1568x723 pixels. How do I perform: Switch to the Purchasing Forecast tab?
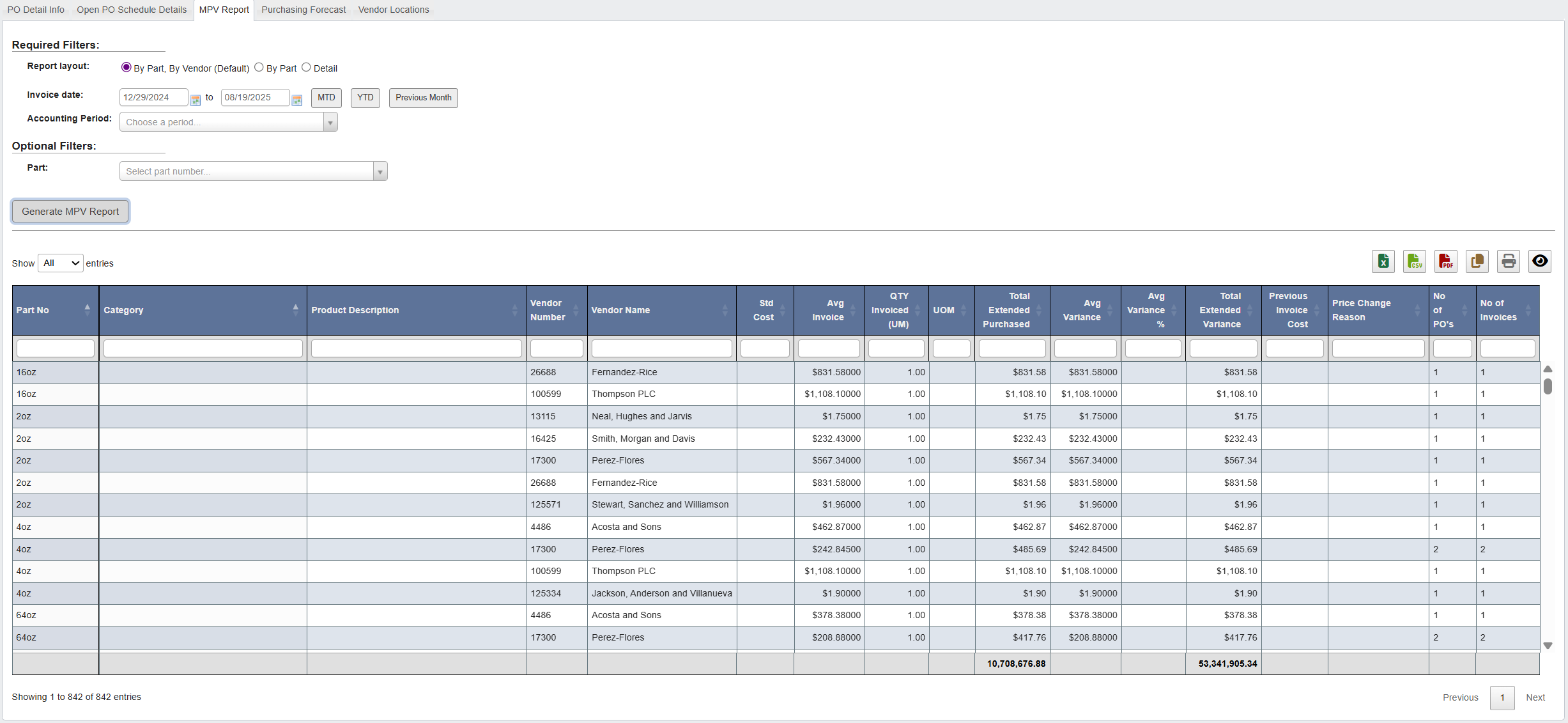point(303,10)
